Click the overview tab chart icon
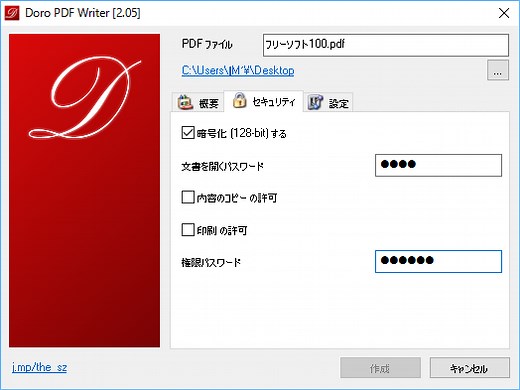The height and width of the screenshot is (390, 520). (185, 102)
